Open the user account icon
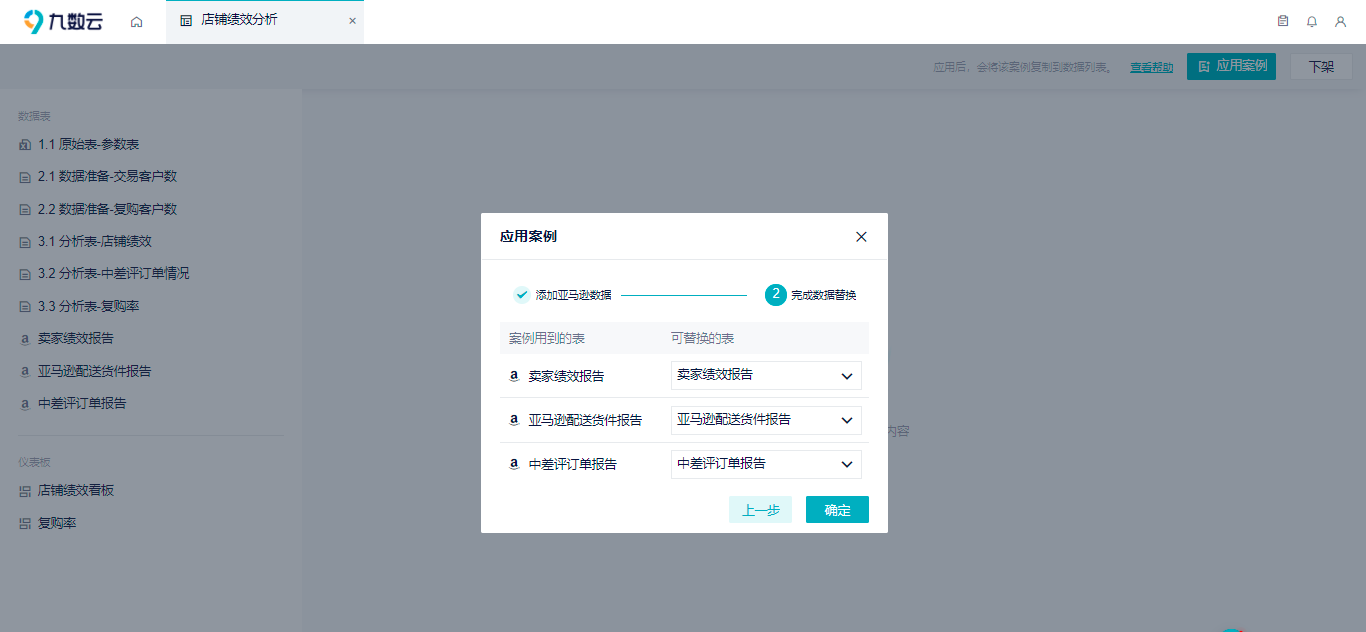 coord(1341,21)
